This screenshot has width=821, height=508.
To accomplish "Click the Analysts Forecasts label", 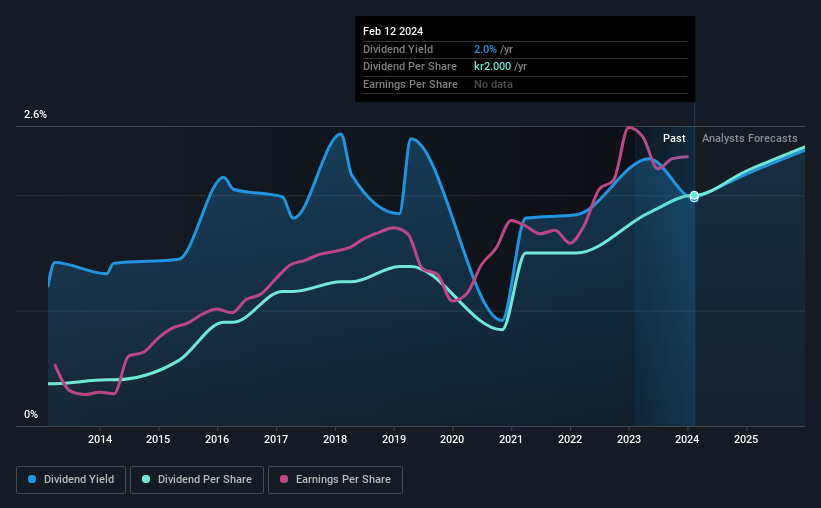I will tap(749, 138).
